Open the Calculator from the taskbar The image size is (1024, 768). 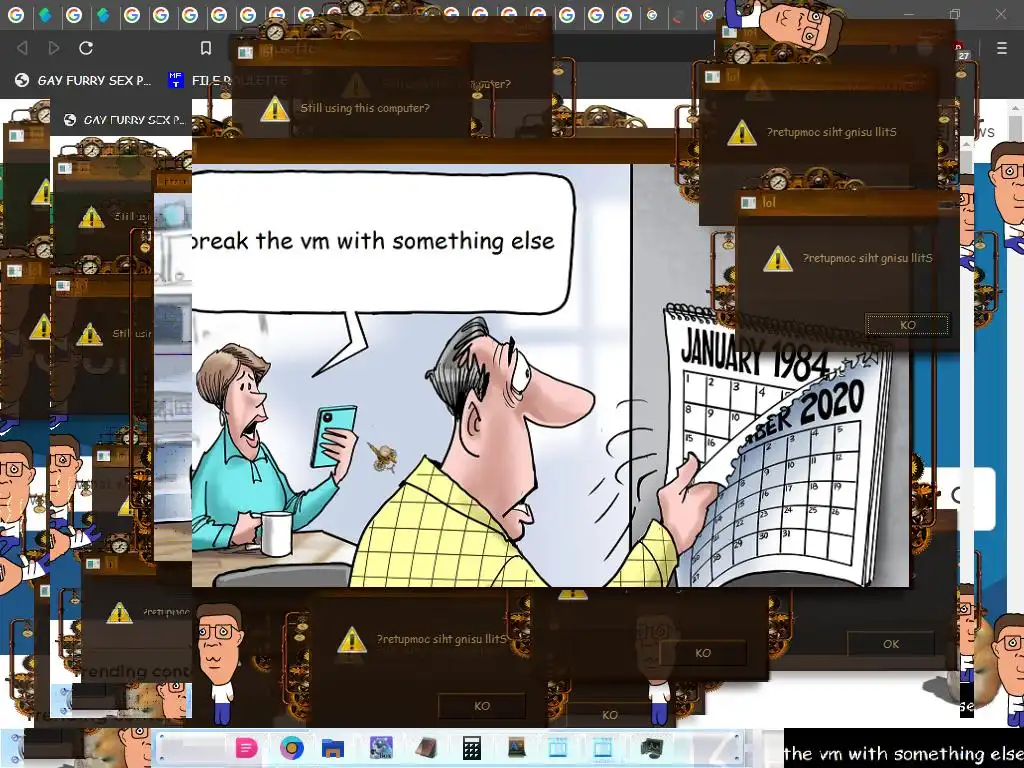(x=472, y=748)
